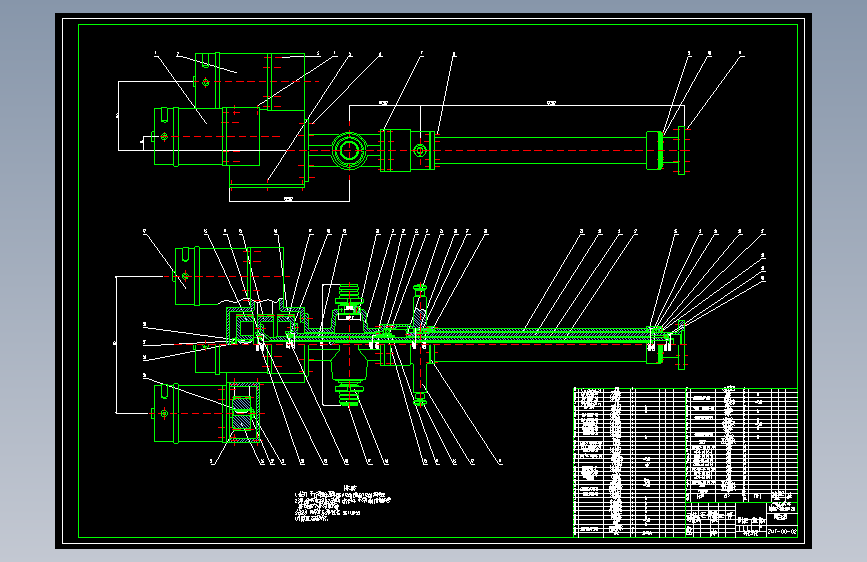Select the drawing number ZUT-00-02 in title block

(x=782, y=532)
